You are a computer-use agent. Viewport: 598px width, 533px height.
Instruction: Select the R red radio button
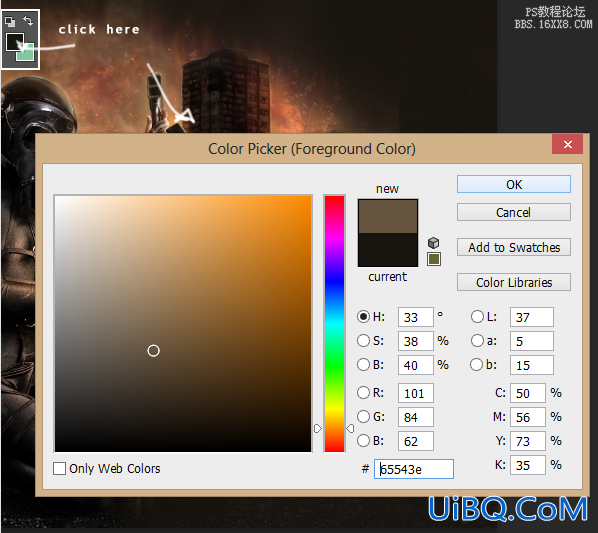pyautogui.click(x=363, y=392)
